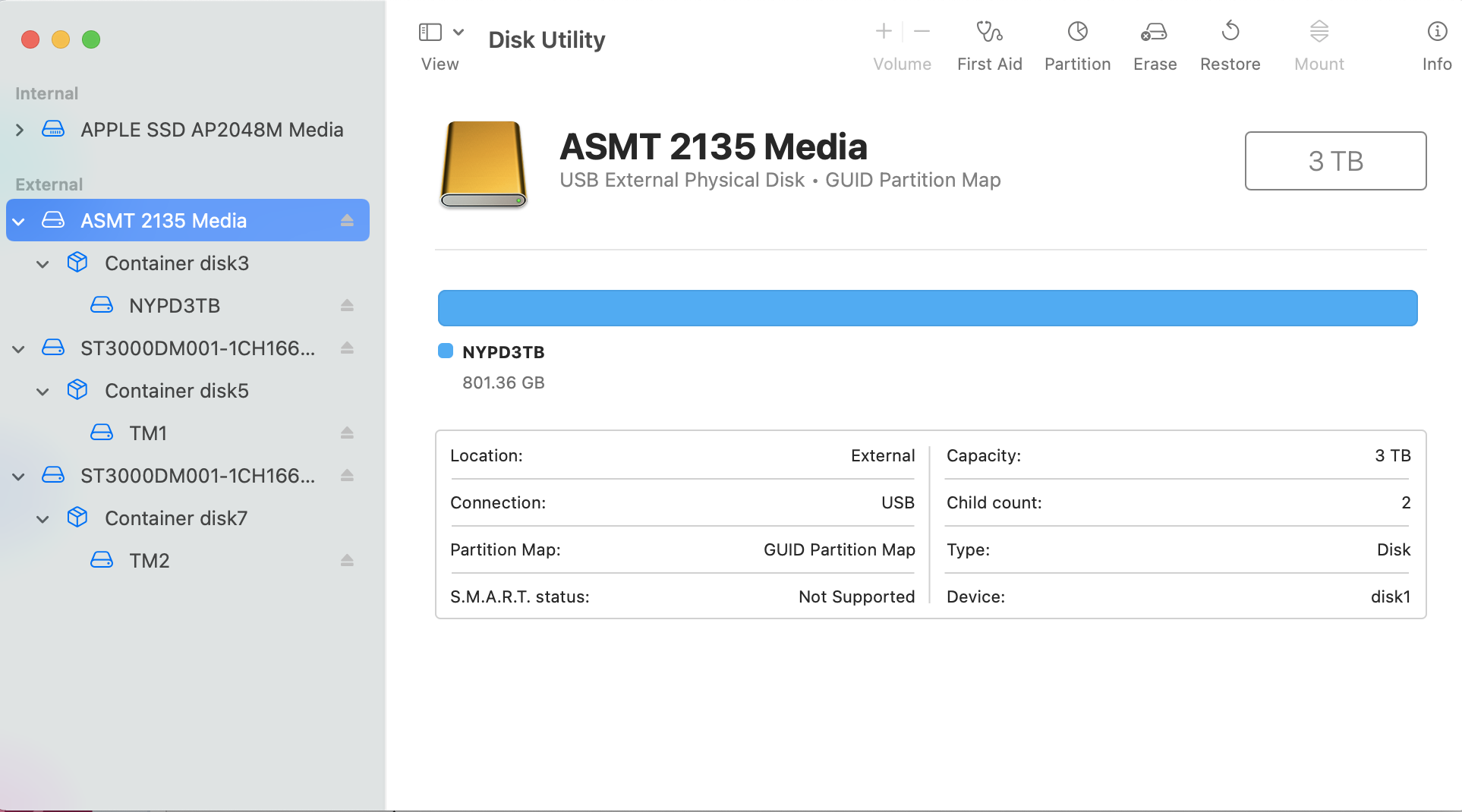Select the Container disk3 cube icon
Image resolution: width=1462 pixels, height=812 pixels.
pos(77,263)
